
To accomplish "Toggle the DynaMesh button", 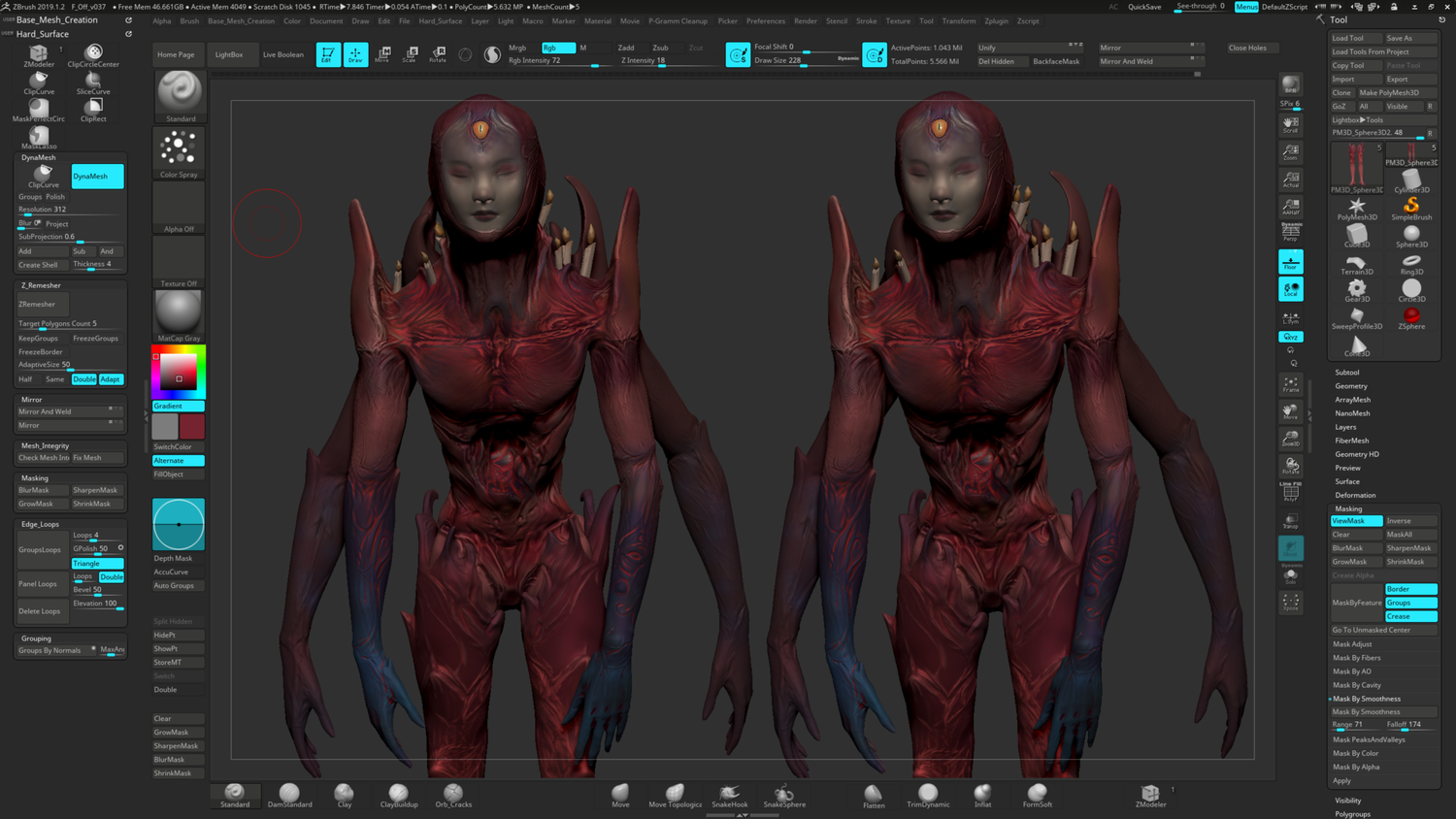I will tap(97, 176).
